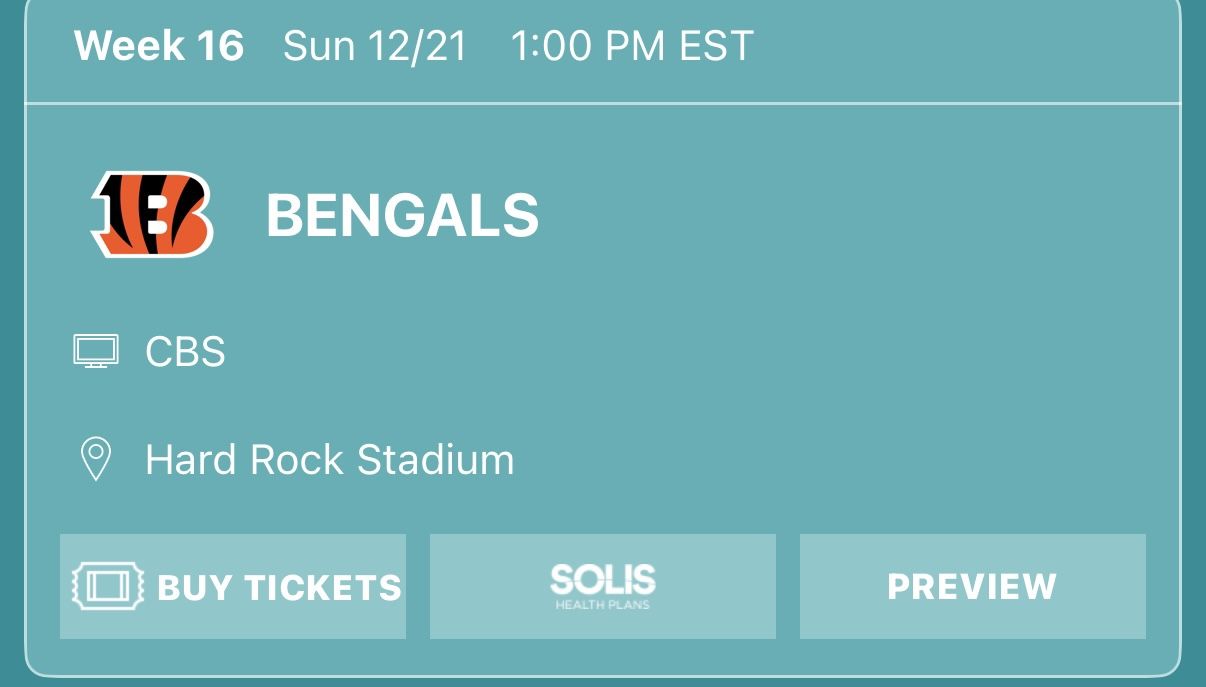Click the BENGALS opponent name

click(x=400, y=213)
